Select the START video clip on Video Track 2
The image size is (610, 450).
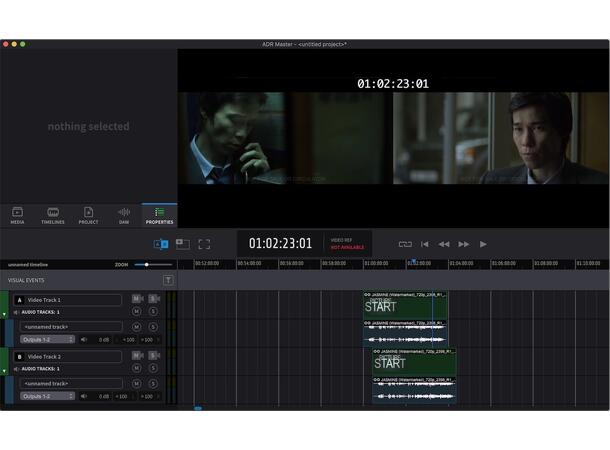pyautogui.click(x=414, y=362)
